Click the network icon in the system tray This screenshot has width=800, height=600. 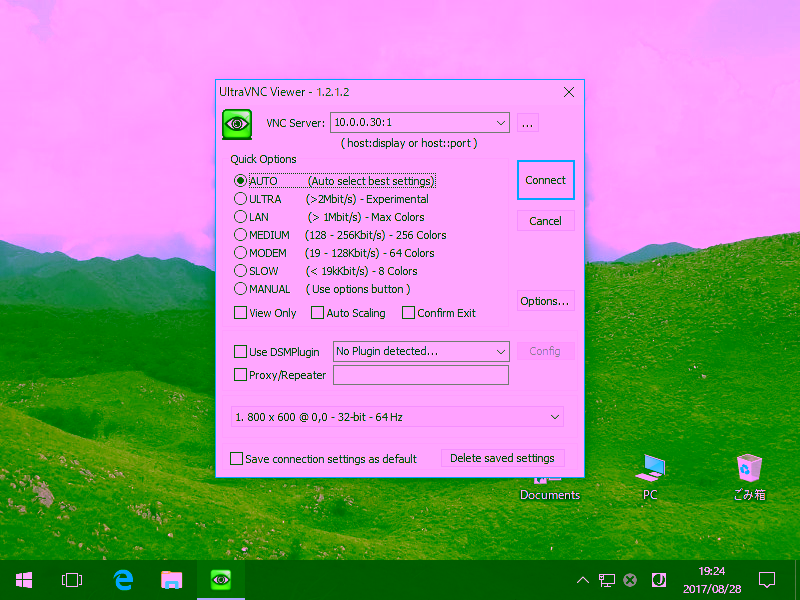coord(607,579)
